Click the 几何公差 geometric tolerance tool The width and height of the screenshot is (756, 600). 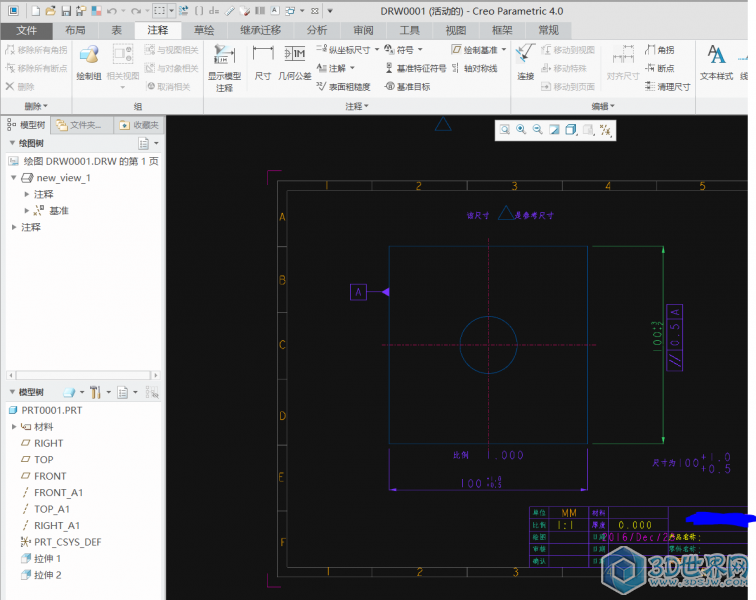(x=295, y=62)
